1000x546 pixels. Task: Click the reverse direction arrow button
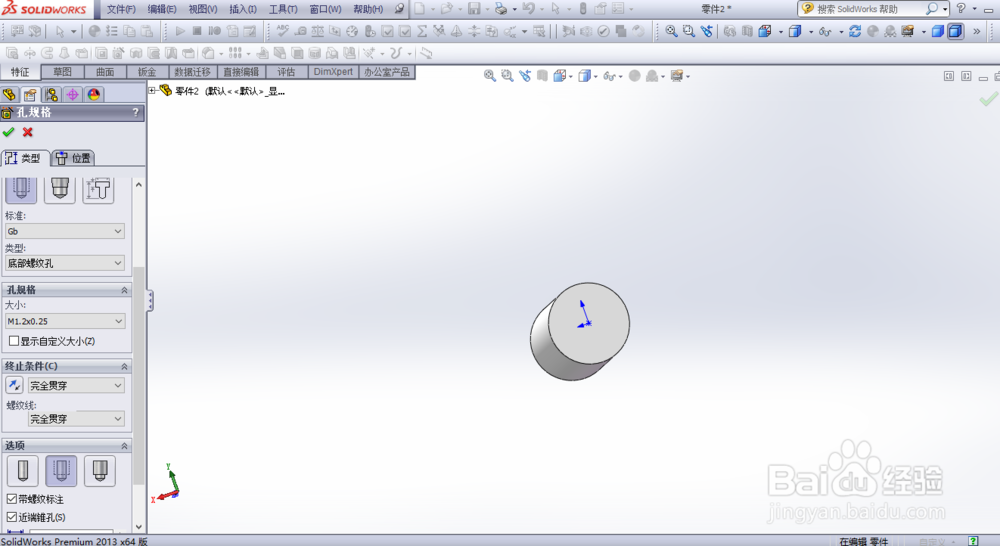pyautogui.click(x=14, y=385)
